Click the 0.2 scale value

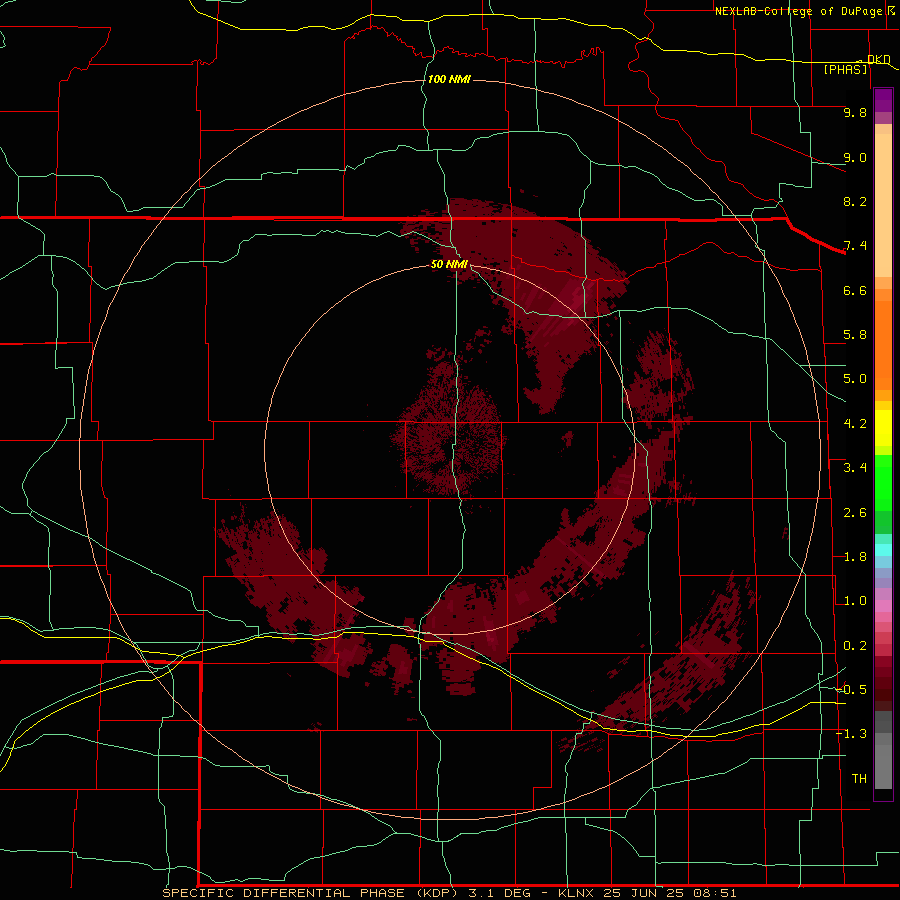pyautogui.click(x=855, y=646)
